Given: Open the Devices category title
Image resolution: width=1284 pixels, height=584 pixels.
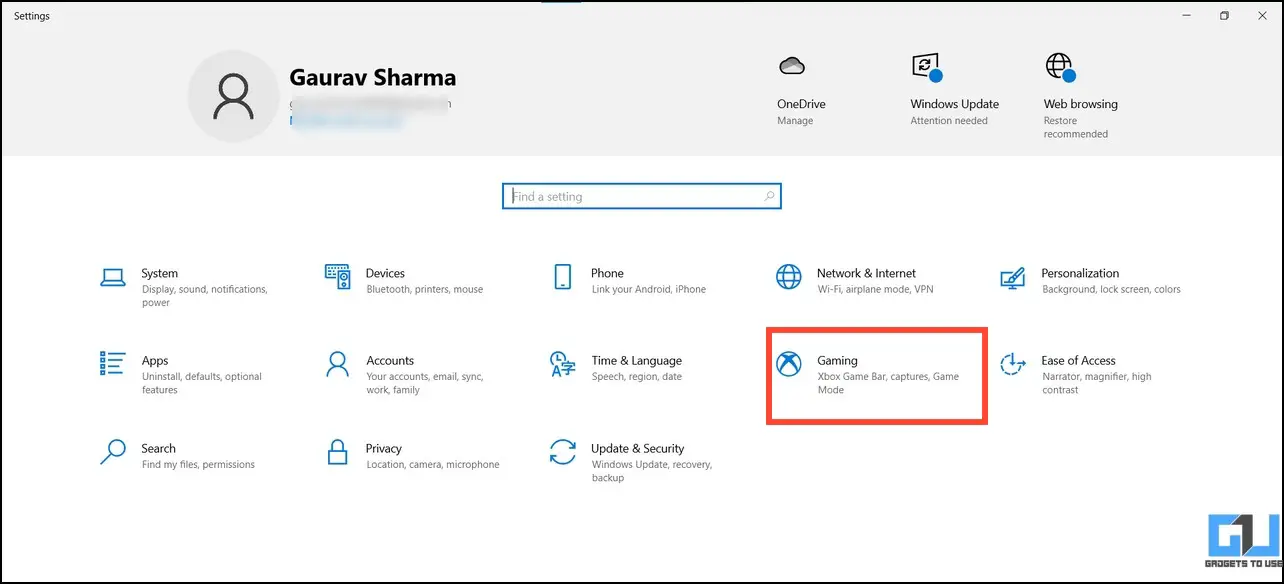Looking at the screenshot, I should 385,273.
